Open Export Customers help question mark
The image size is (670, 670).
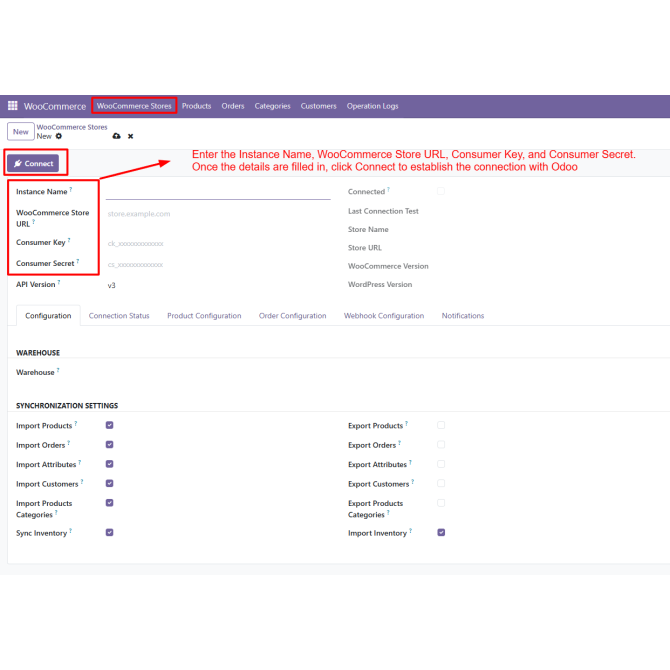[x=413, y=481]
